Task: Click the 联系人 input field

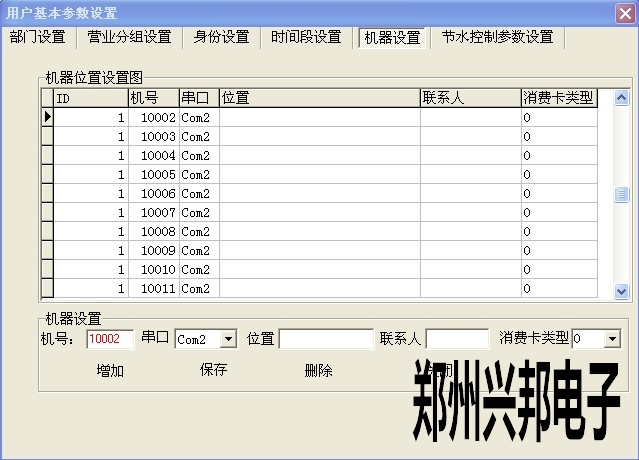Action: (x=457, y=339)
